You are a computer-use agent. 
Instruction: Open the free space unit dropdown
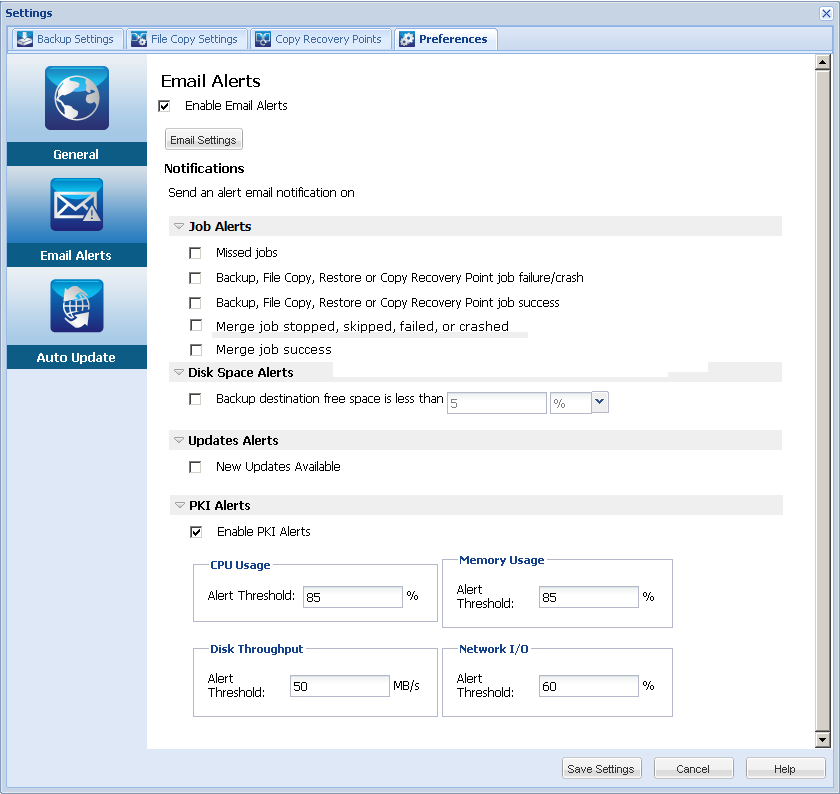coord(600,402)
